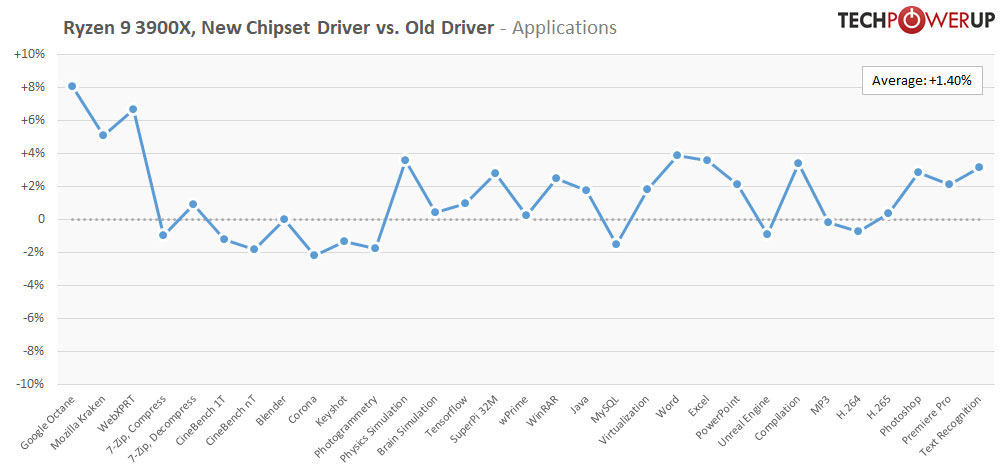This screenshot has width=1003, height=472.
Task: Click the WebXPRT data point
Action: pyautogui.click(x=133, y=109)
